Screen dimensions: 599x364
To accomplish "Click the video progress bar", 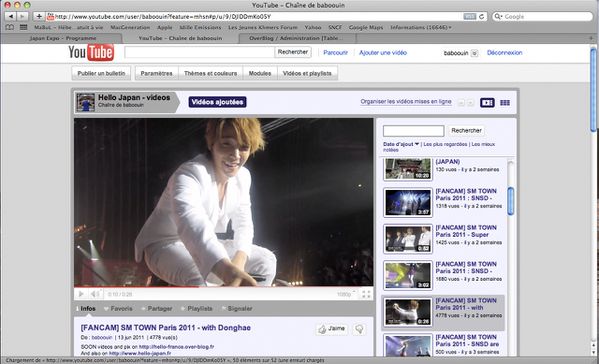I will coord(223,286).
